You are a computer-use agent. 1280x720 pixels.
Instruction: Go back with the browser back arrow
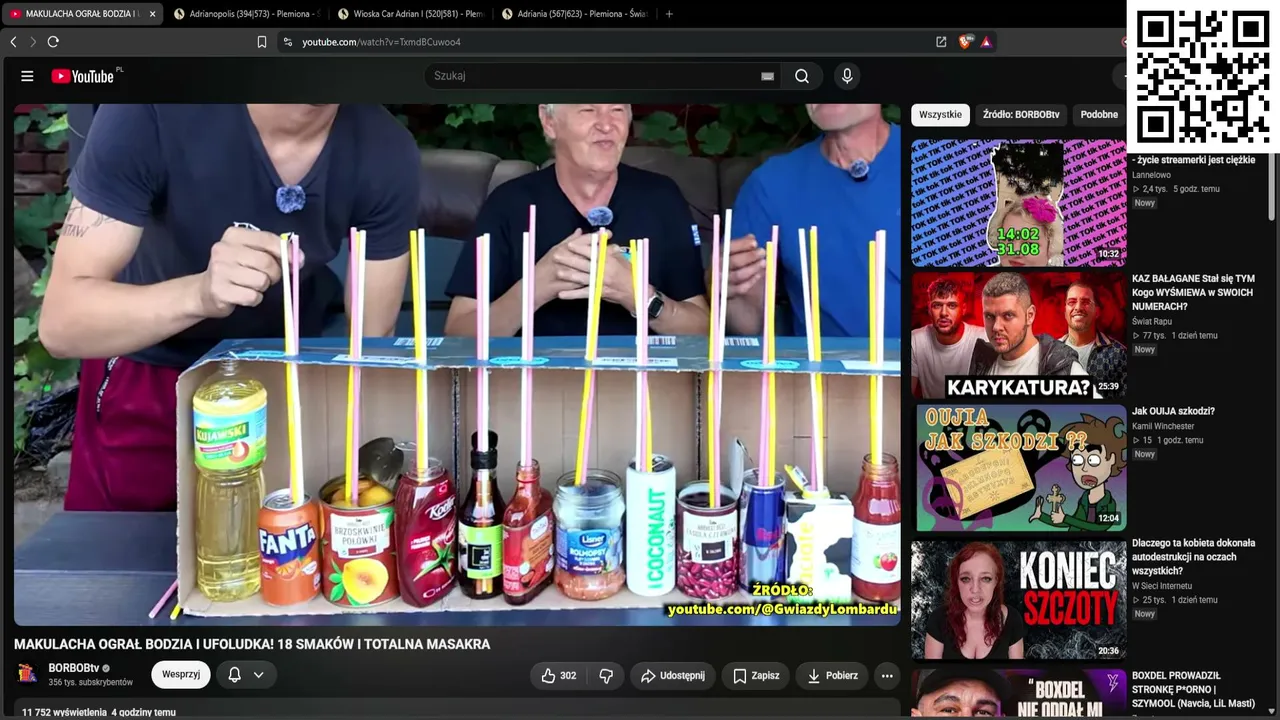(x=13, y=42)
